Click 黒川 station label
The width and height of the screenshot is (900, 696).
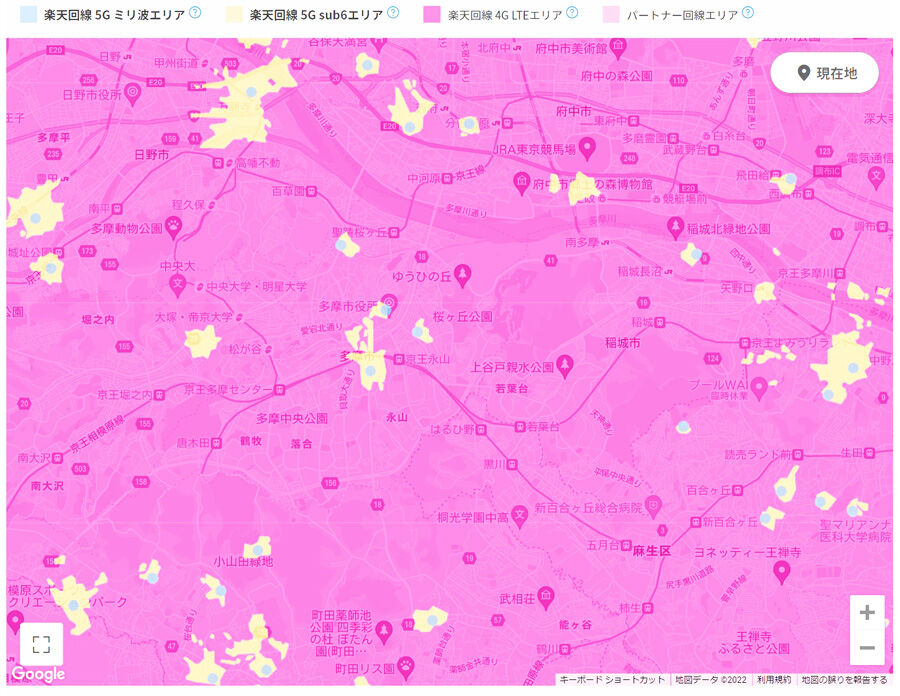pos(494,464)
